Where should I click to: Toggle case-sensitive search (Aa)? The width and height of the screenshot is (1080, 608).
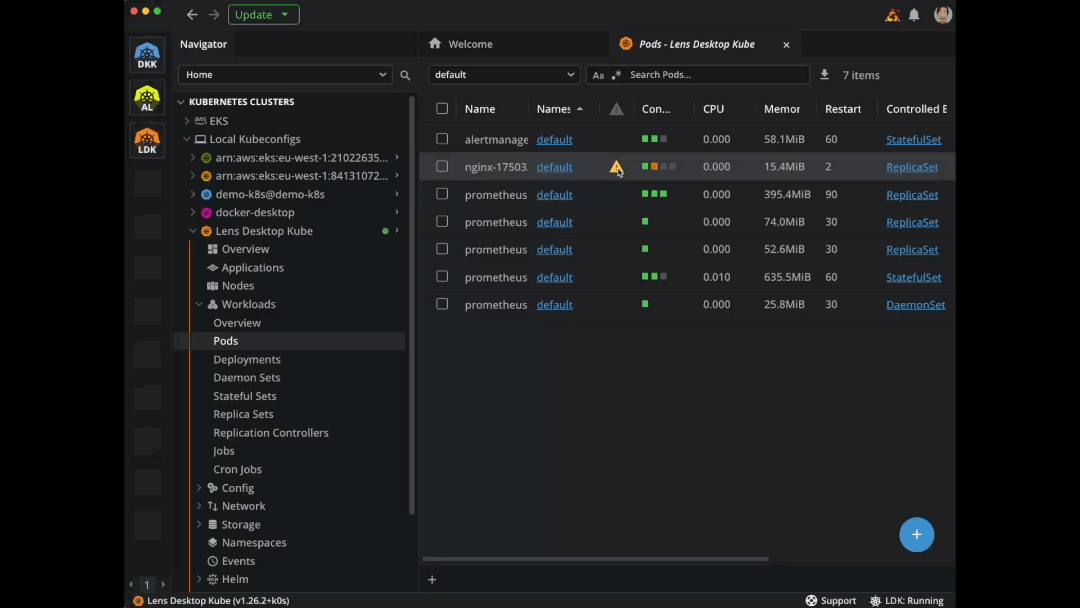click(598, 75)
